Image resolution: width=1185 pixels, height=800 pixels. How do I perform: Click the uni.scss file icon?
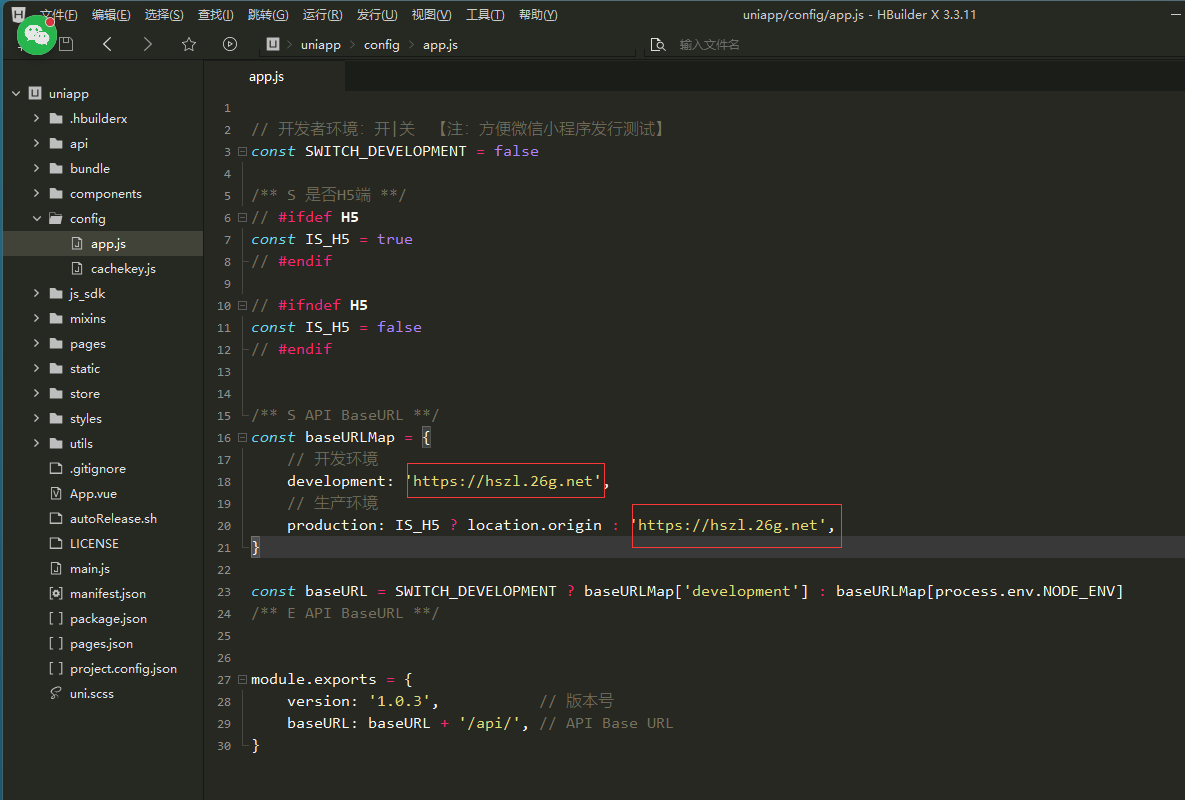tap(56, 693)
